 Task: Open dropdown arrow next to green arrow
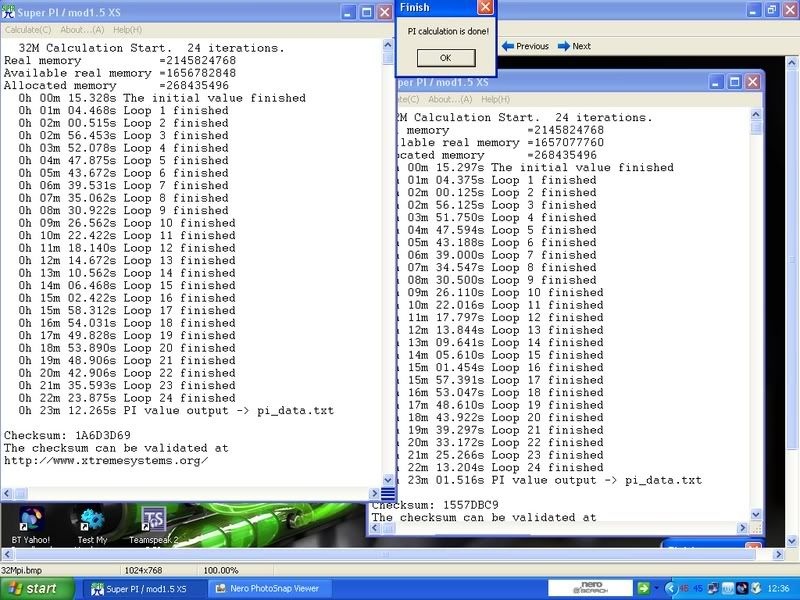coord(656,588)
